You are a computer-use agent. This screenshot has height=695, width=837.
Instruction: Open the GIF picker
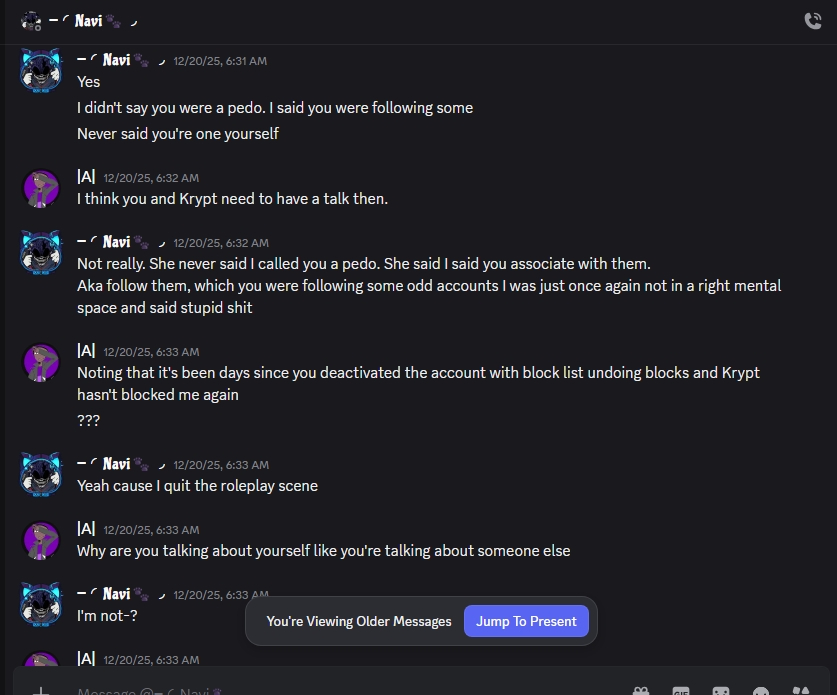pyautogui.click(x=681, y=691)
